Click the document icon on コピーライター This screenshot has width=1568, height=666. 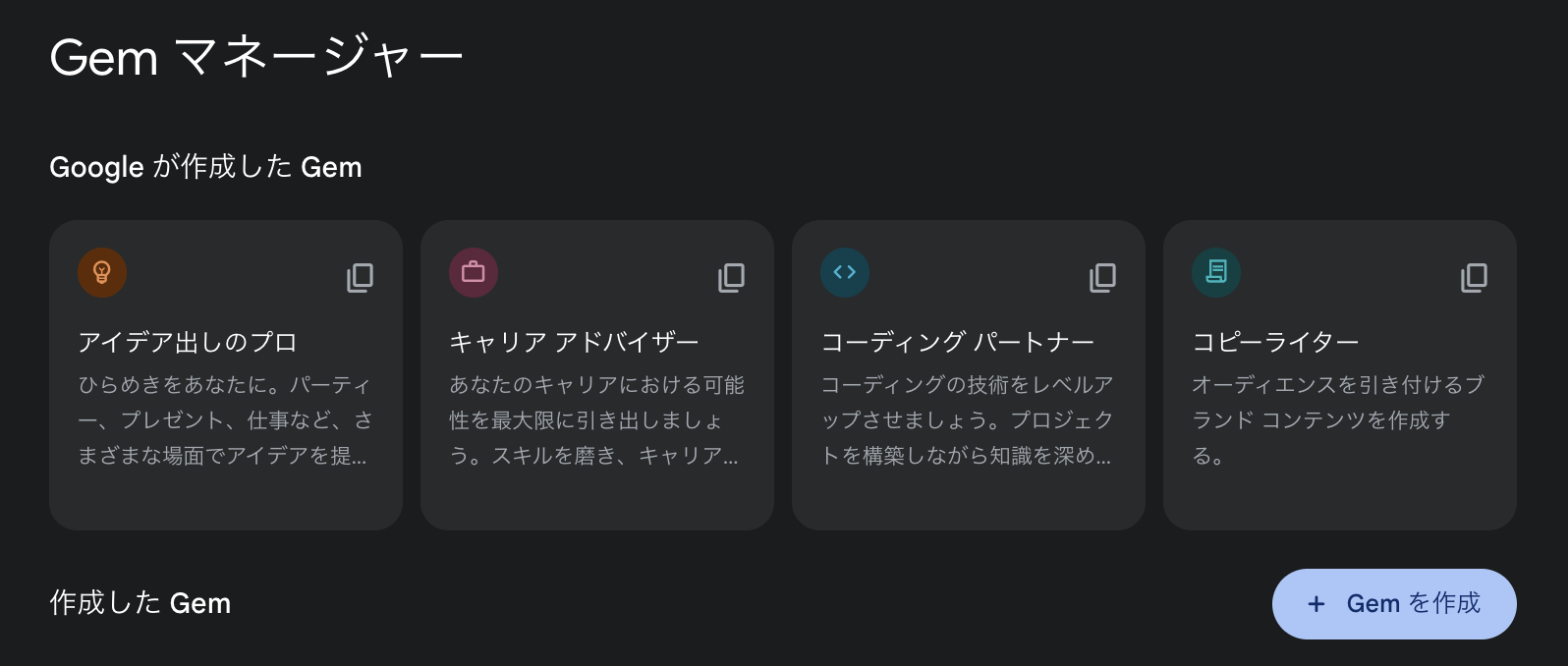click(x=1216, y=272)
